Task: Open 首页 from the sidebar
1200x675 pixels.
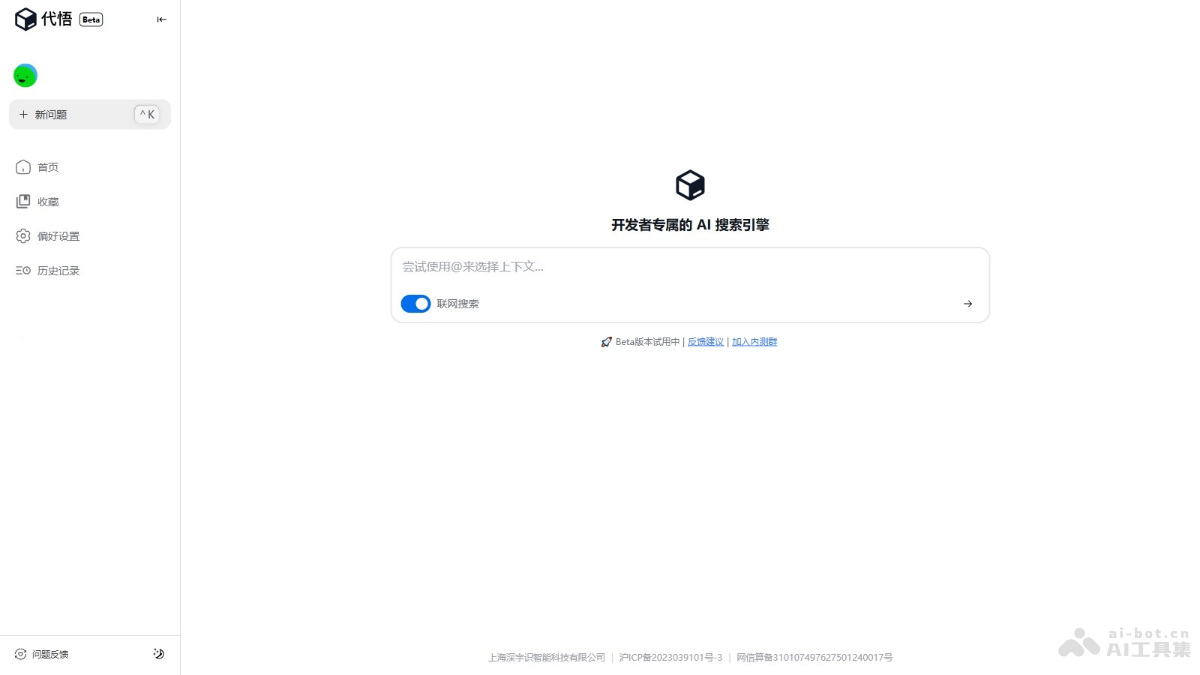Action: 47,167
